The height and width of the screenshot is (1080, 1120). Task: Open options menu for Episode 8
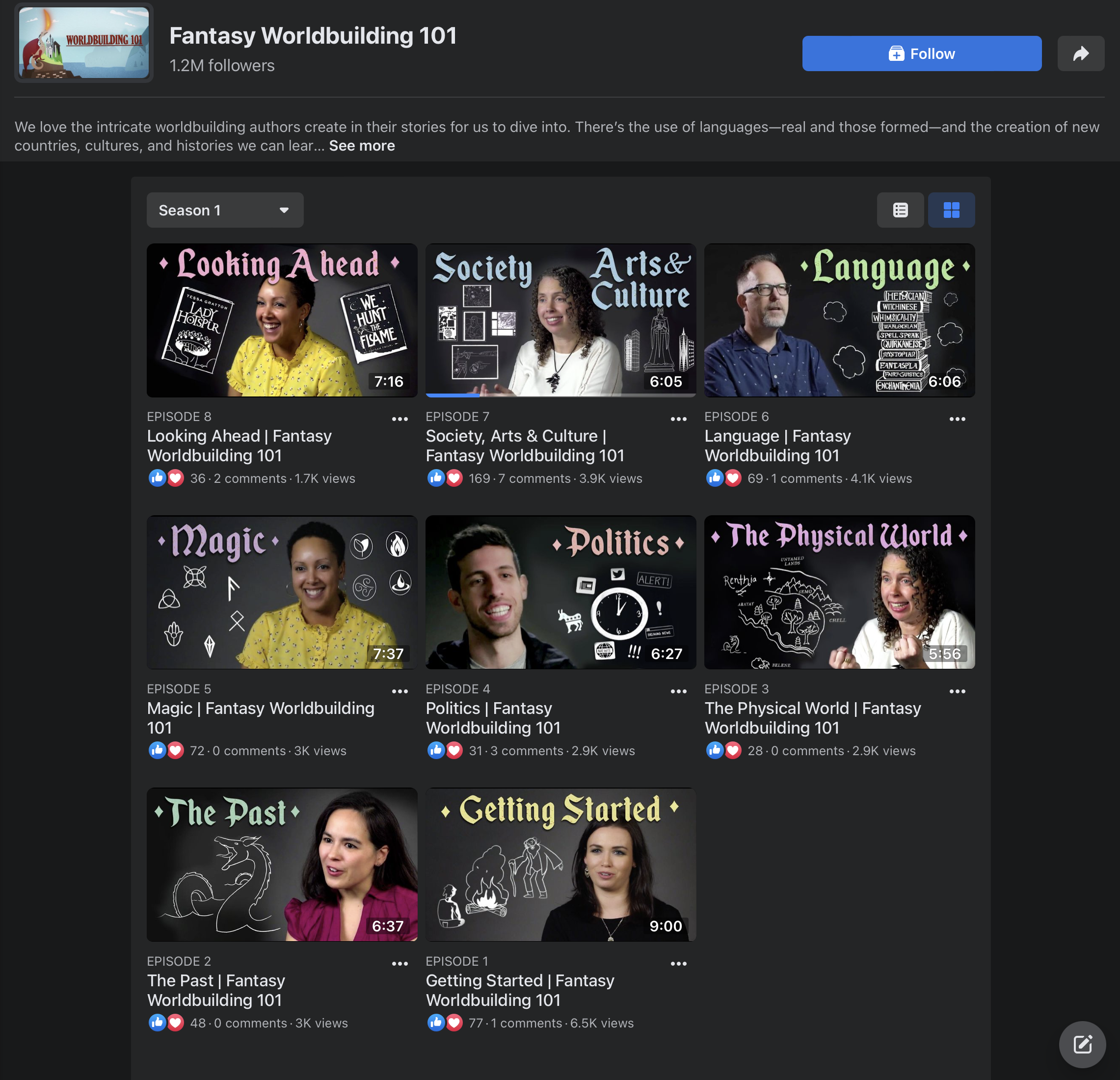coord(400,419)
